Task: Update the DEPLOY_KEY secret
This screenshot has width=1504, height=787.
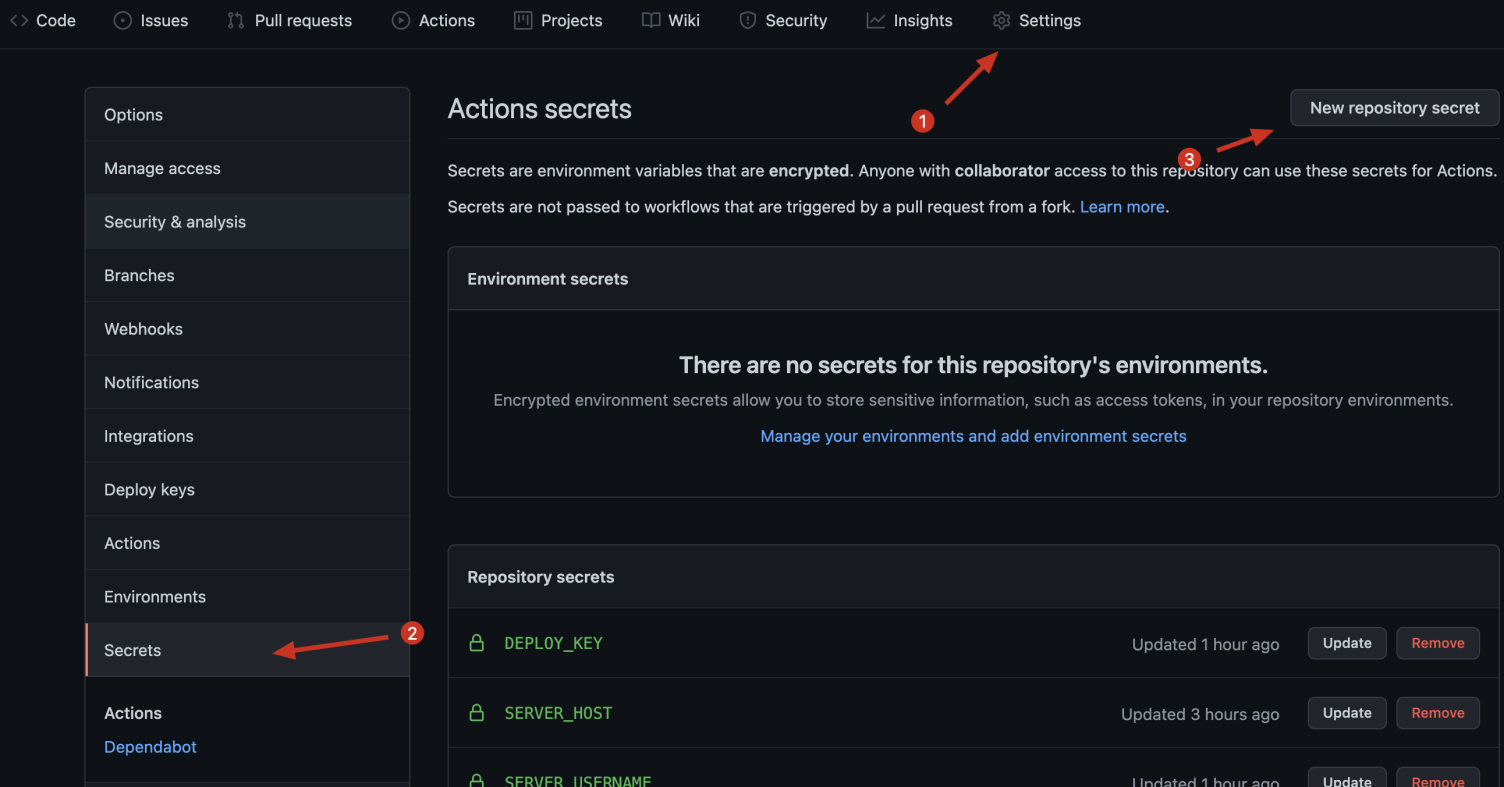Action: point(1347,643)
